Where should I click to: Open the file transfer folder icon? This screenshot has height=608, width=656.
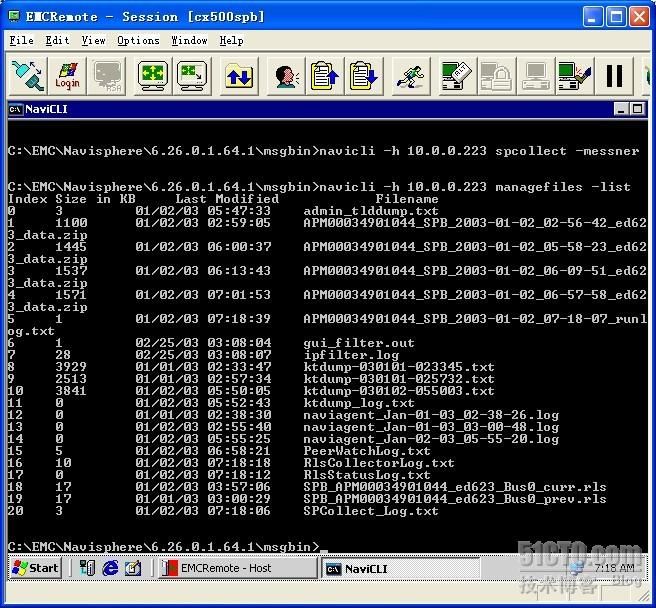click(239, 76)
